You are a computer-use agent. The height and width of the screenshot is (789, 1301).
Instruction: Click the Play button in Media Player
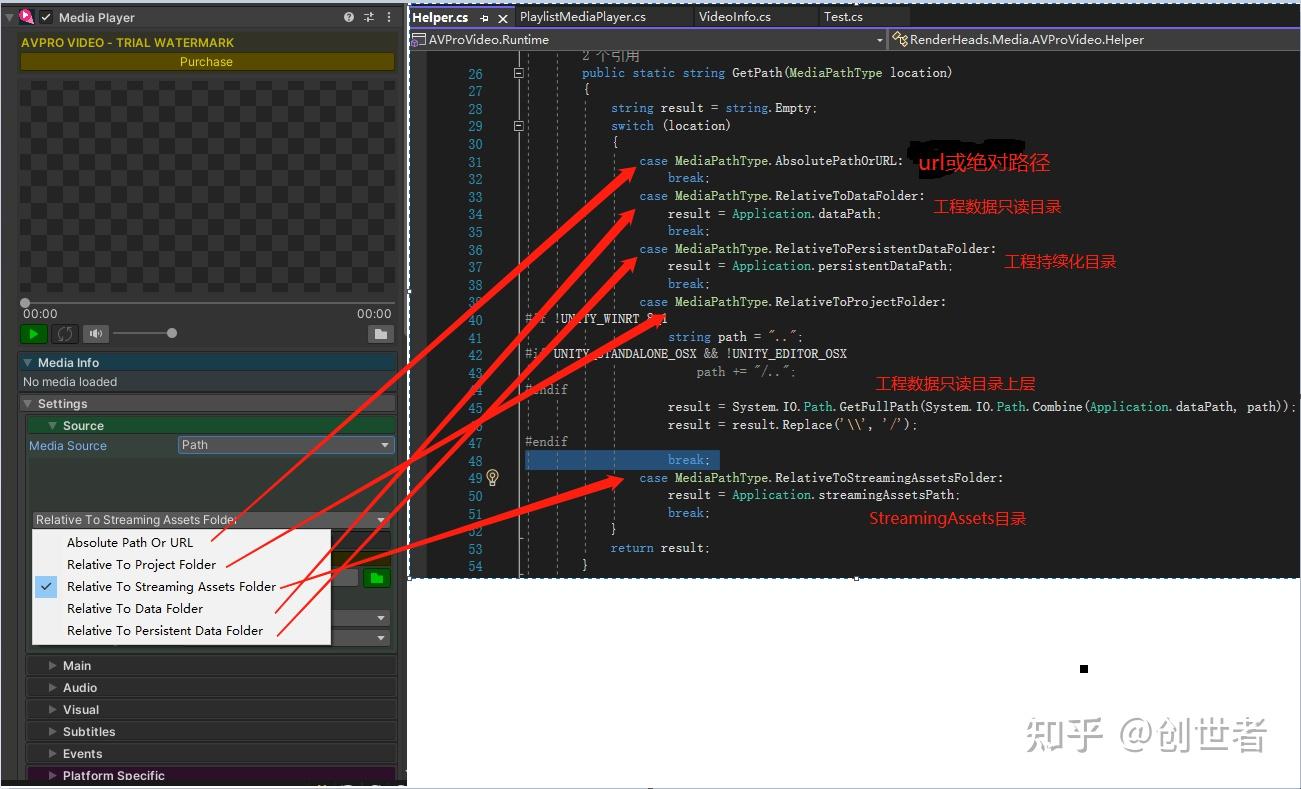[32, 333]
